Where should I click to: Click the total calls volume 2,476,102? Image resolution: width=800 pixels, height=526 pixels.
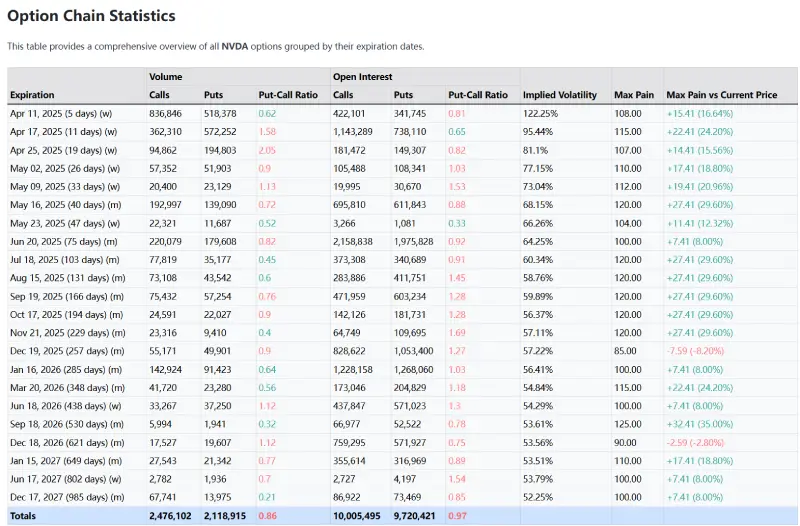170,515
